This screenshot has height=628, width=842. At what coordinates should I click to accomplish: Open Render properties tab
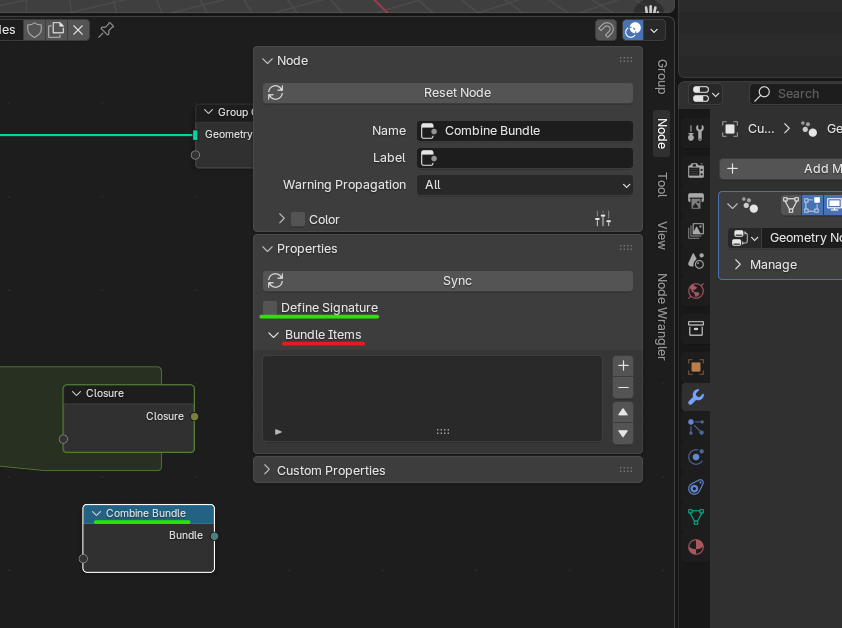[696, 171]
